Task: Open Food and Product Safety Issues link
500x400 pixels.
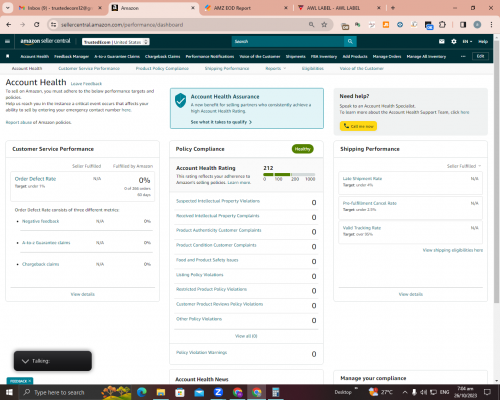Action: point(207,260)
